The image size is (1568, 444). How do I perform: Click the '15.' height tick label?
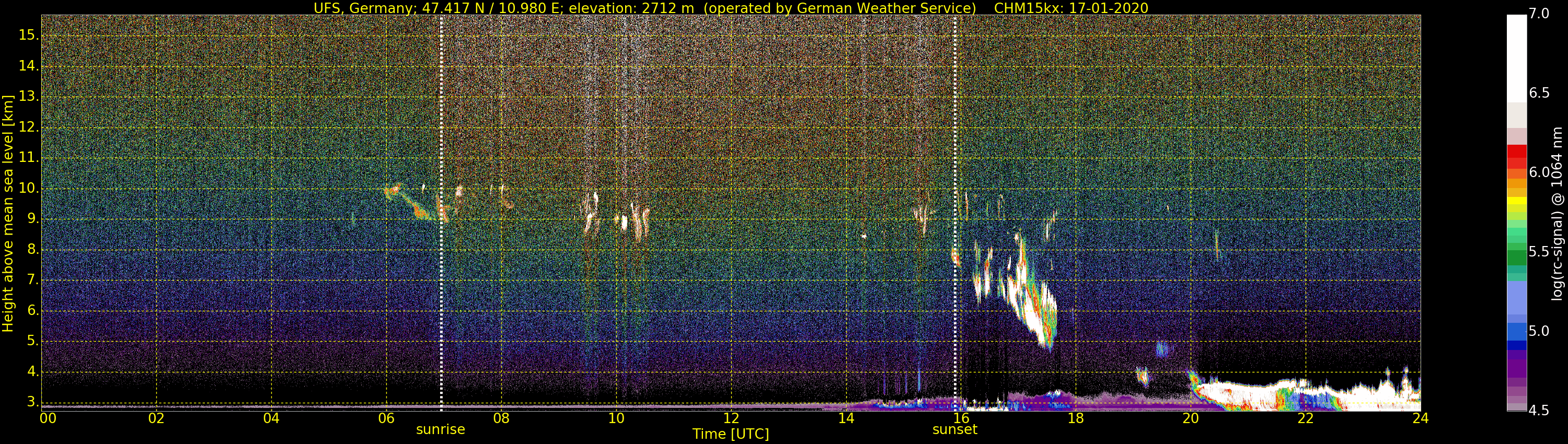pyautogui.click(x=29, y=36)
